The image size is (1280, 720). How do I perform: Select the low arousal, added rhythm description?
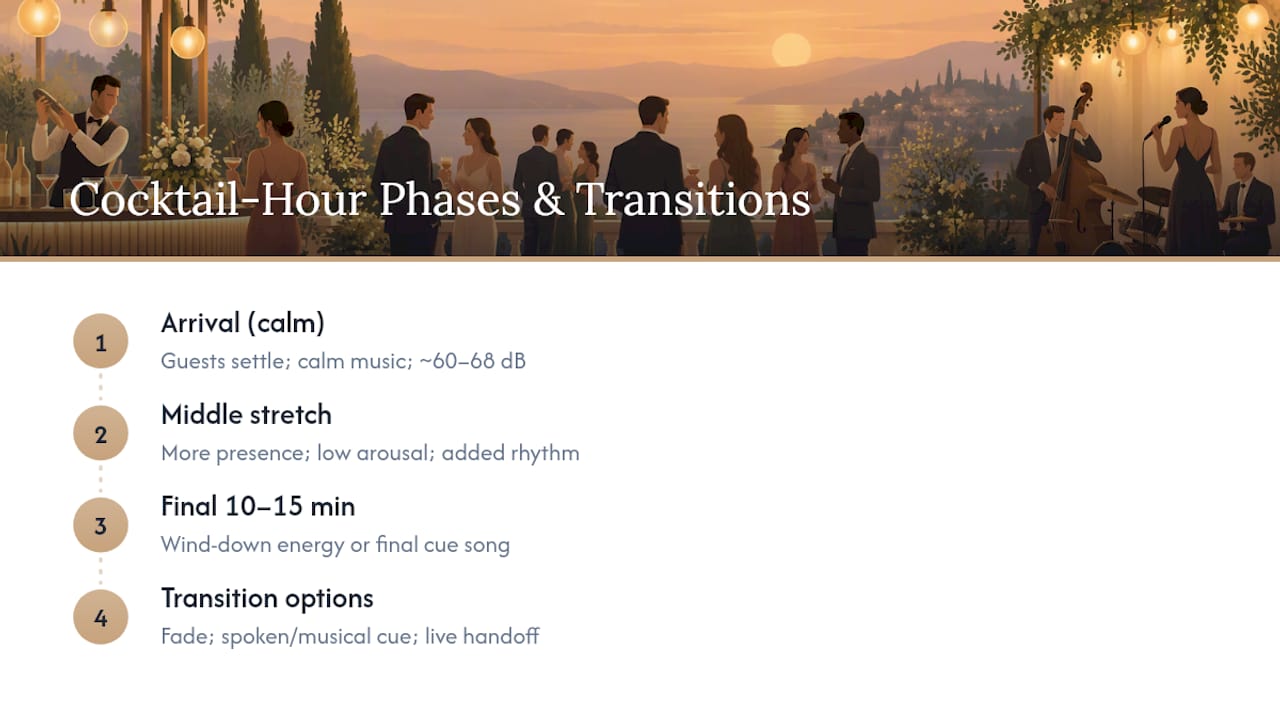pos(370,453)
